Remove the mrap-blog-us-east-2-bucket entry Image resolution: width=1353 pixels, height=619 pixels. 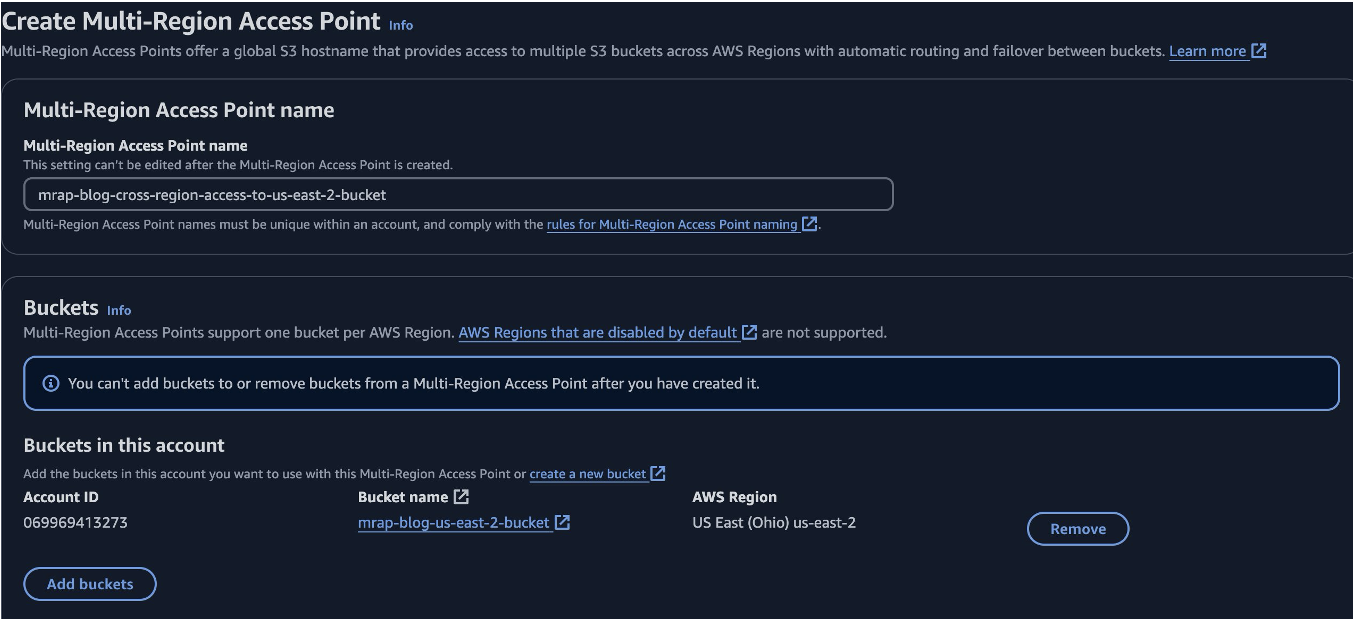pyautogui.click(x=1077, y=528)
